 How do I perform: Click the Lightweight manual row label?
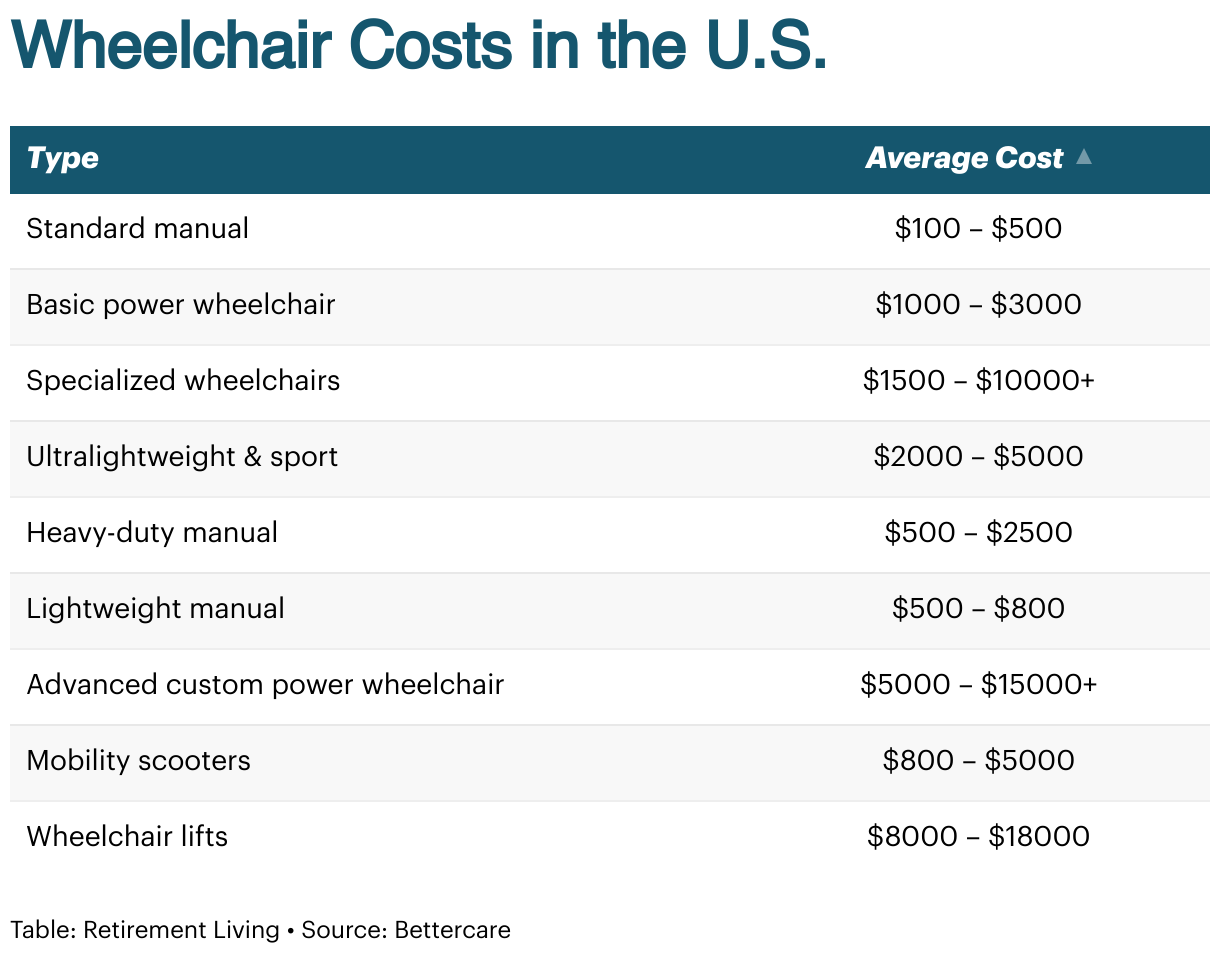click(156, 609)
